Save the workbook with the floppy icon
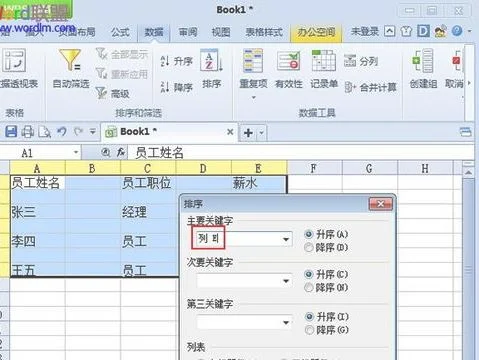This screenshot has width=479, height=360. coord(11,132)
